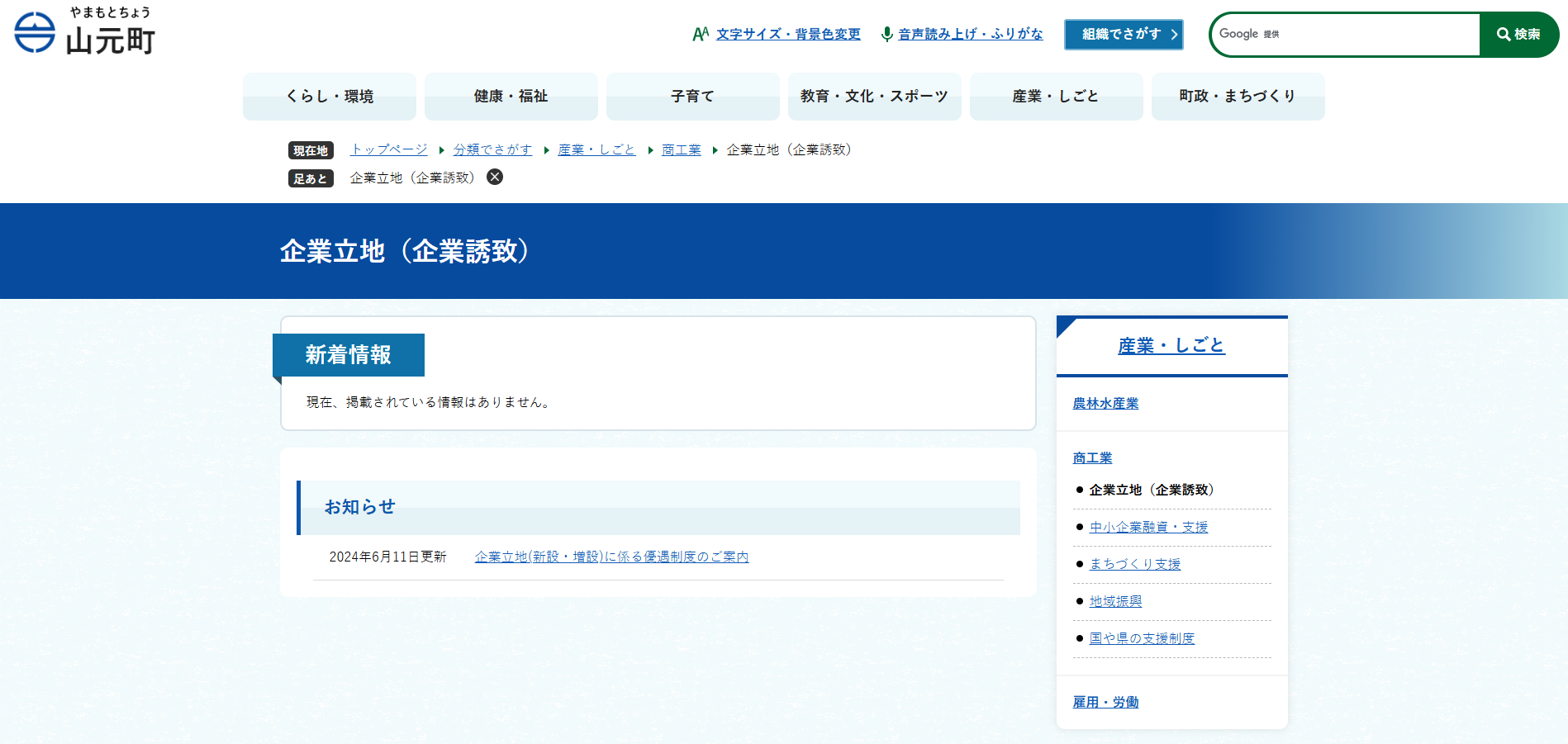Go to 分類でさがす breadcrumb link
1568x744 pixels.
[x=492, y=149]
